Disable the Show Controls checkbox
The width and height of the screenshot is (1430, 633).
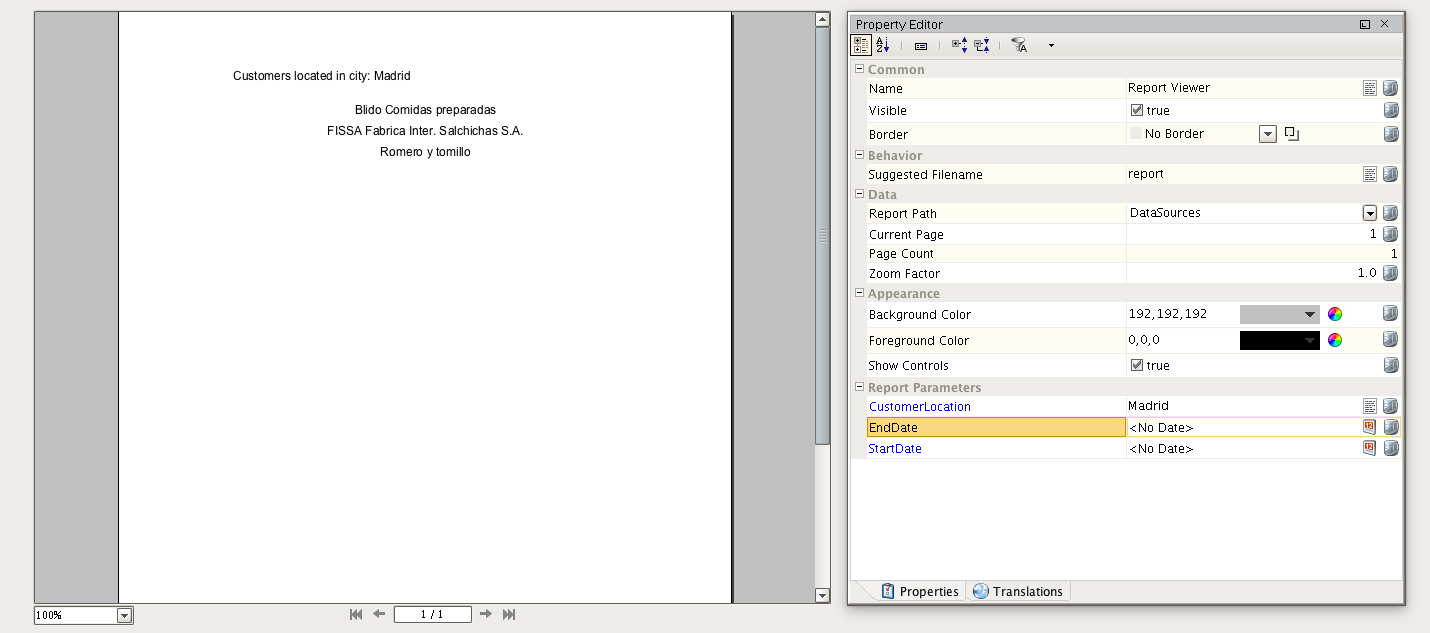pyautogui.click(x=1136, y=365)
